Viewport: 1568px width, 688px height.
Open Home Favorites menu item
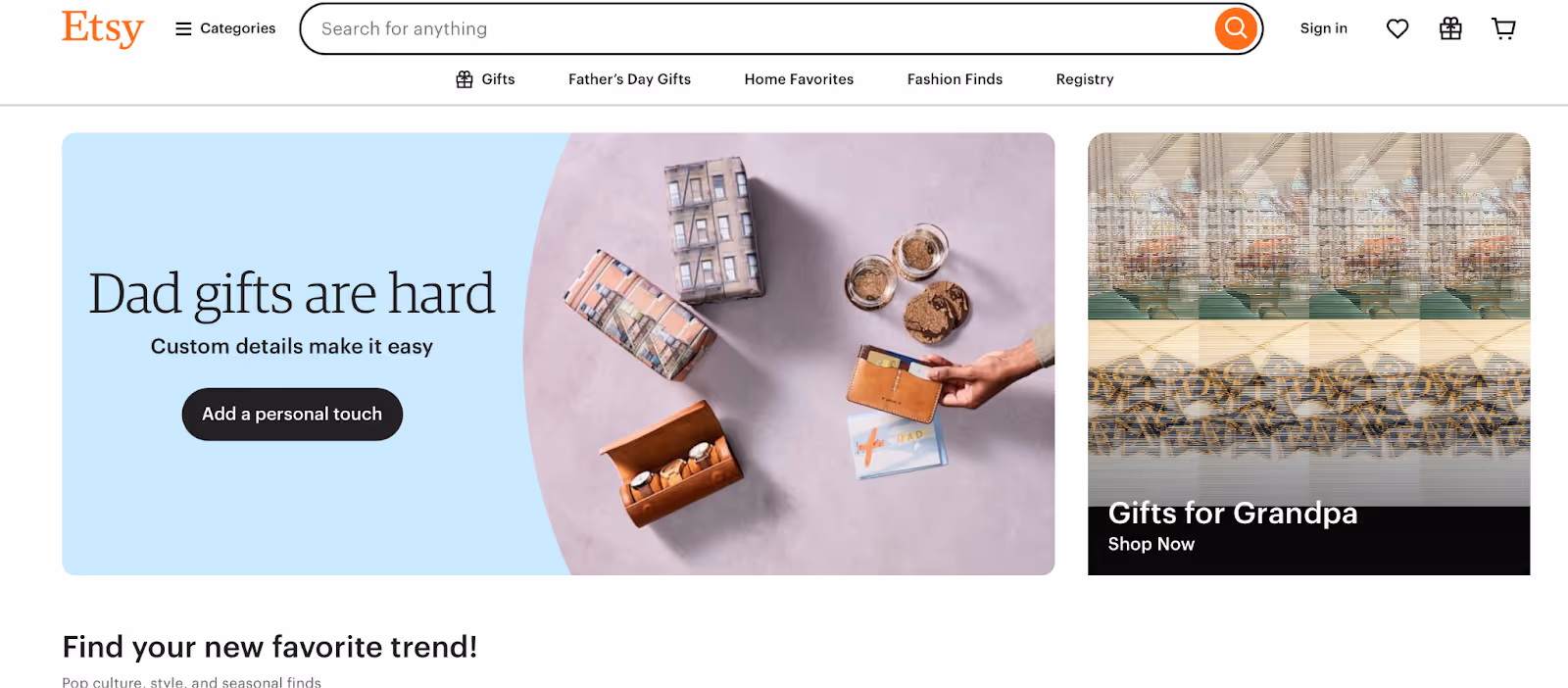tap(799, 79)
